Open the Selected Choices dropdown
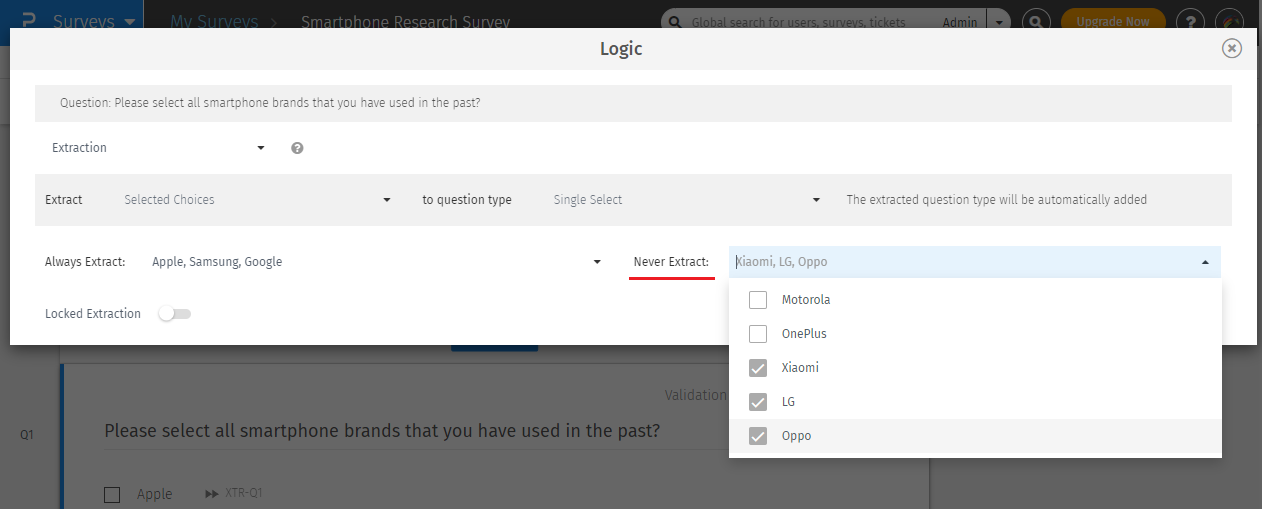Image resolution: width=1262 pixels, height=509 pixels. click(257, 200)
